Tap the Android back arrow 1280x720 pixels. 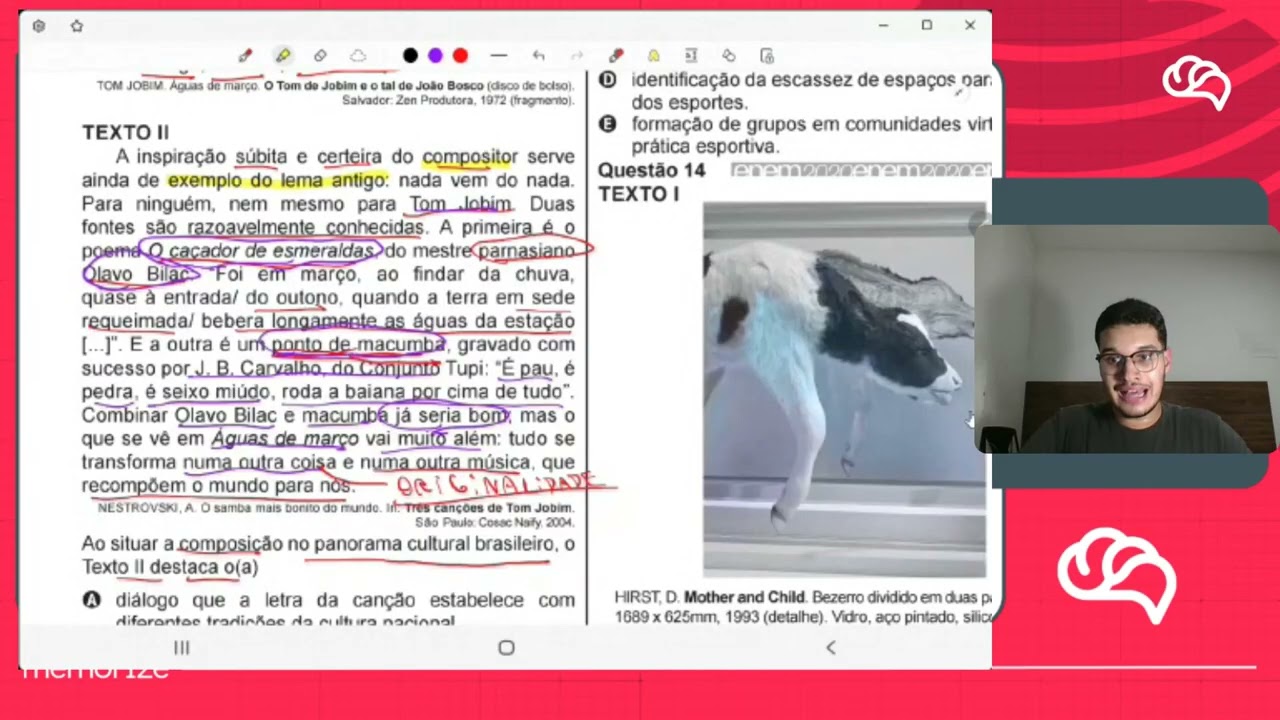point(830,648)
